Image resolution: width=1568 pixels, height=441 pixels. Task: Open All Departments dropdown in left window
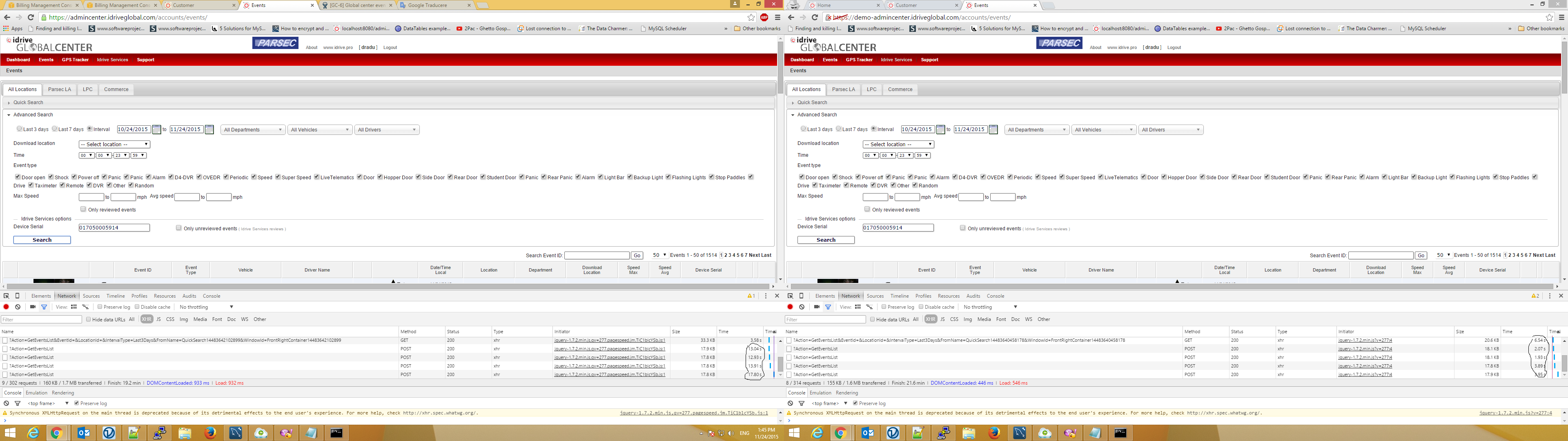[253, 130]
